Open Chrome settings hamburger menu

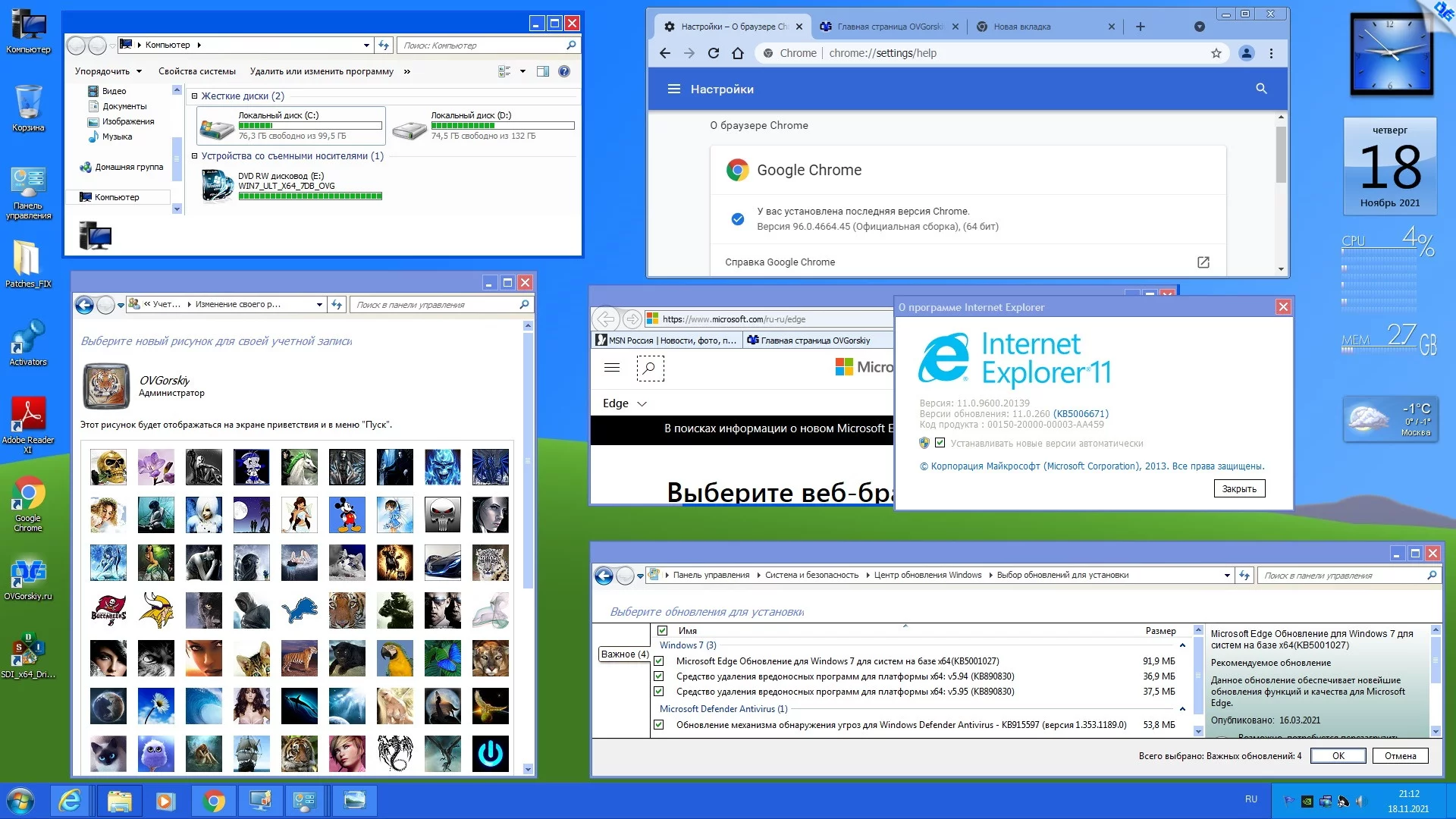673,89
